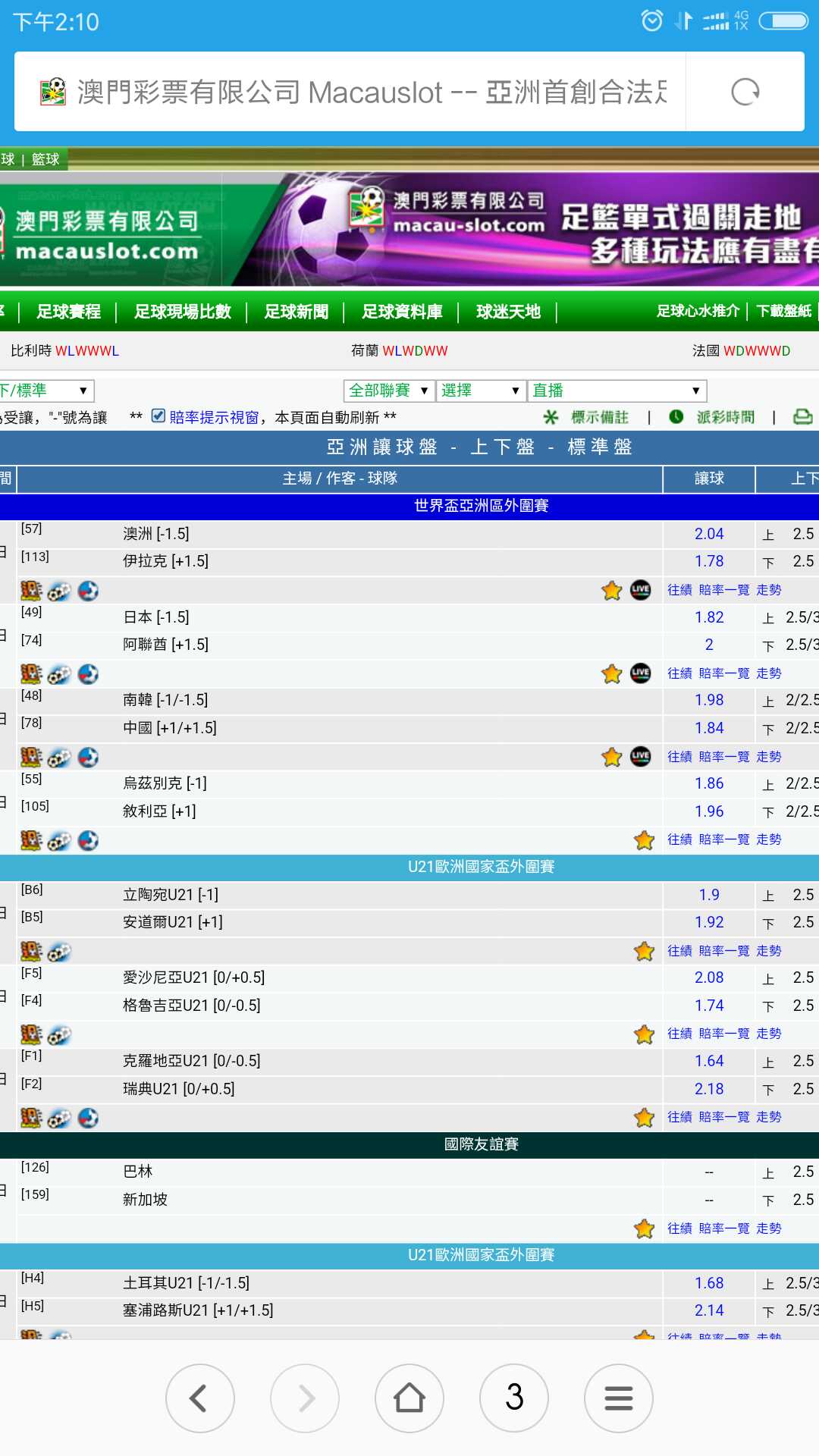Open 足球新聞 from the navigation bar
Image resolution: width=819 pixels, height=1456 pixels.
pyautogui.click(x=296, y=312)
